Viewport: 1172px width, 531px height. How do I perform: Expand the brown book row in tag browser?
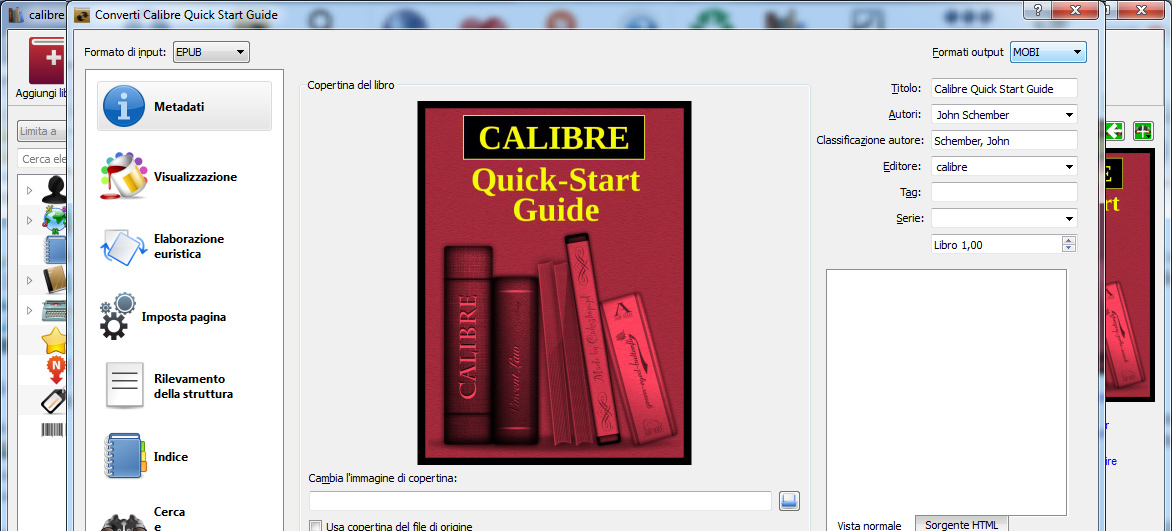coord(30,280)
